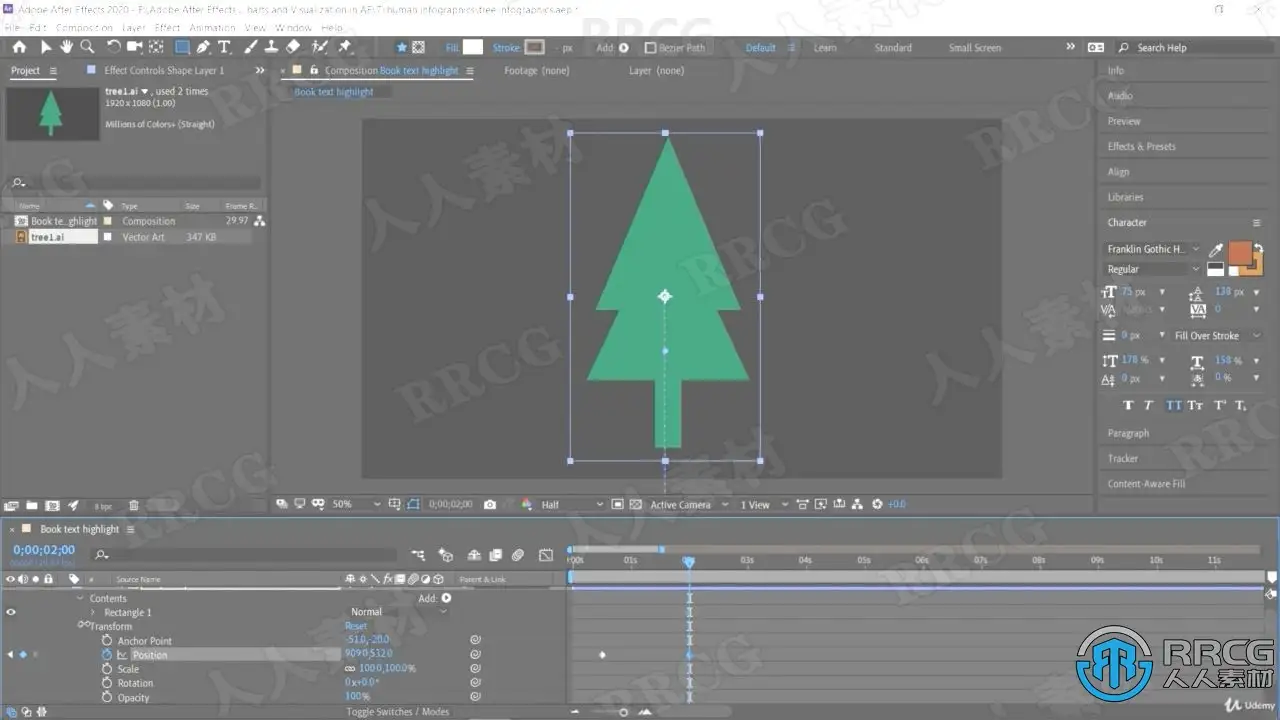Go to the Home screen icon

[19, 47]
